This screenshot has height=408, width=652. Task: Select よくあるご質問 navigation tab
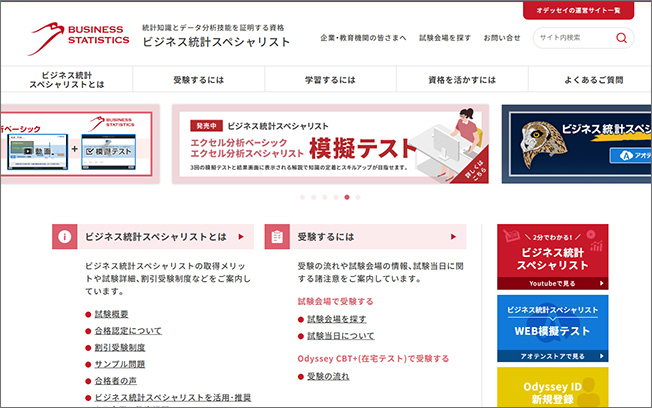click(590, 79)
